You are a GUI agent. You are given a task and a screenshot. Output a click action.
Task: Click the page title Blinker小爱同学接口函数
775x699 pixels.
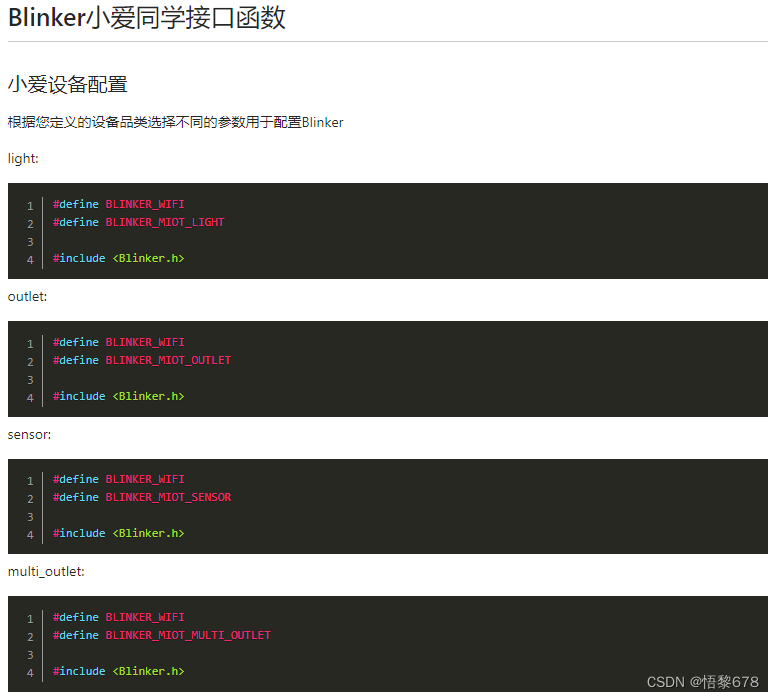tap(147, 18)
